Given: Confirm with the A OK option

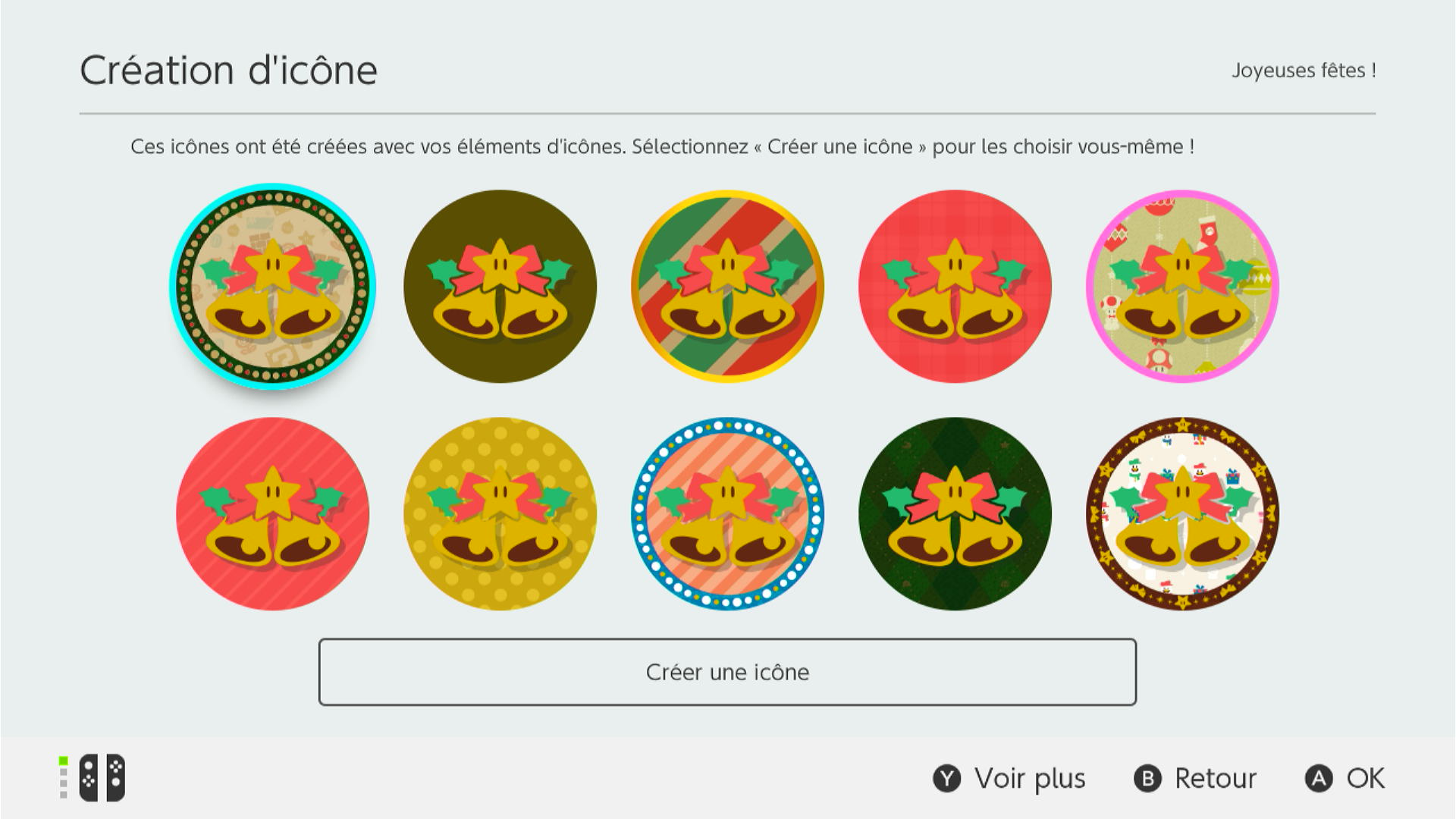Looking at the screenshot, I should coord(1345,779).
